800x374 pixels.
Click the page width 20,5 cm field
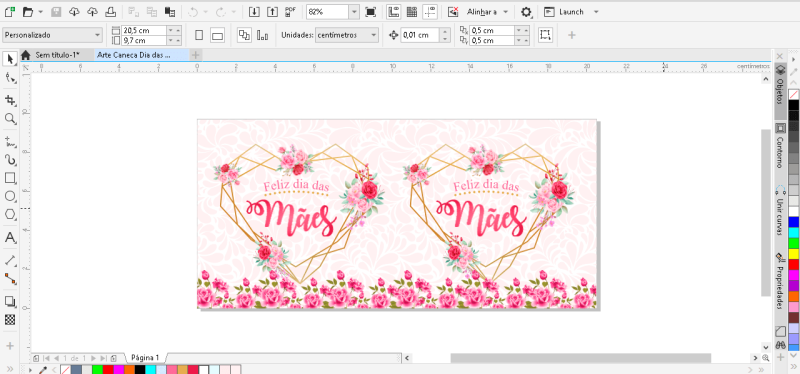144,30
